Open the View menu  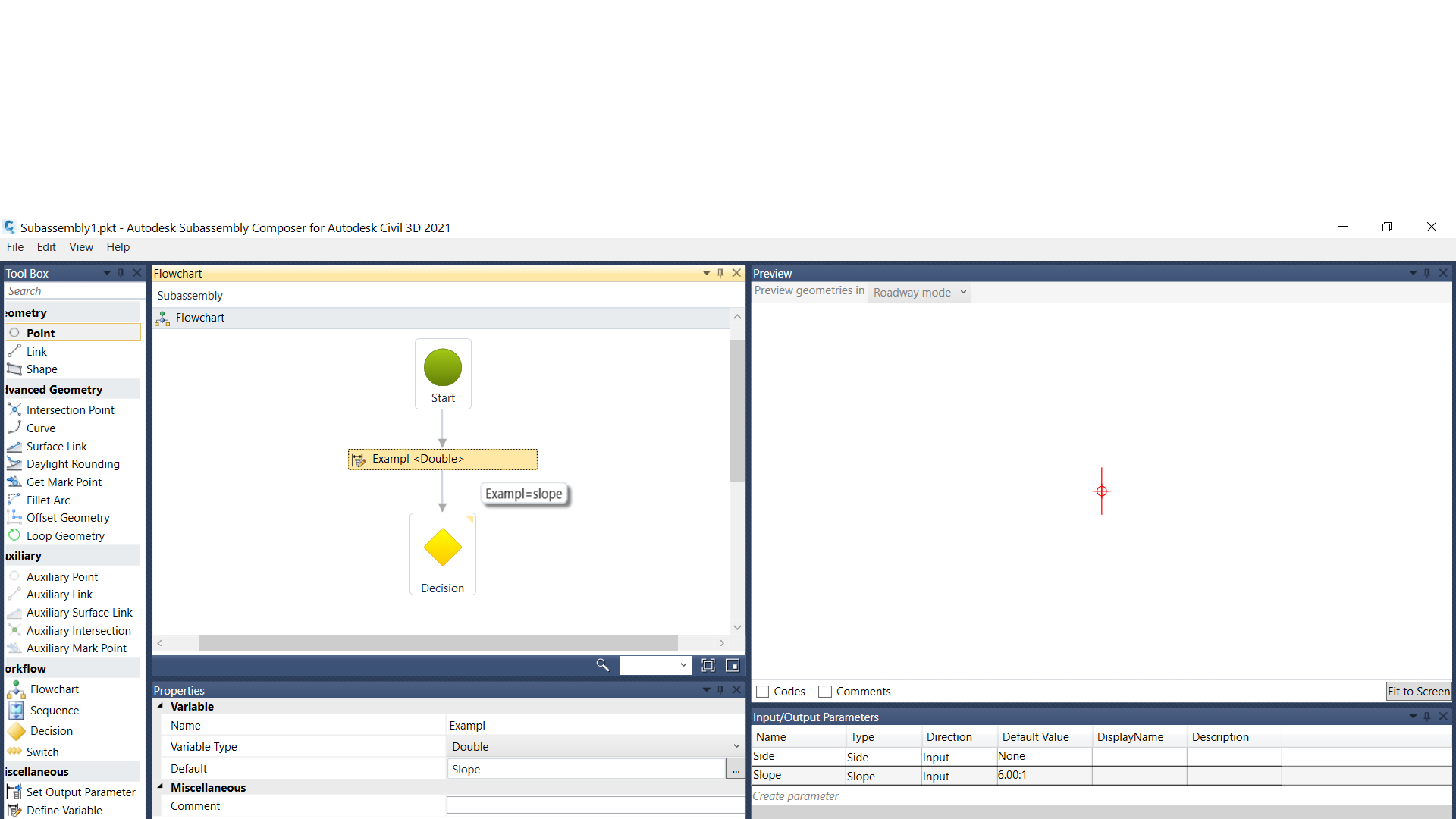pos(80,246)
